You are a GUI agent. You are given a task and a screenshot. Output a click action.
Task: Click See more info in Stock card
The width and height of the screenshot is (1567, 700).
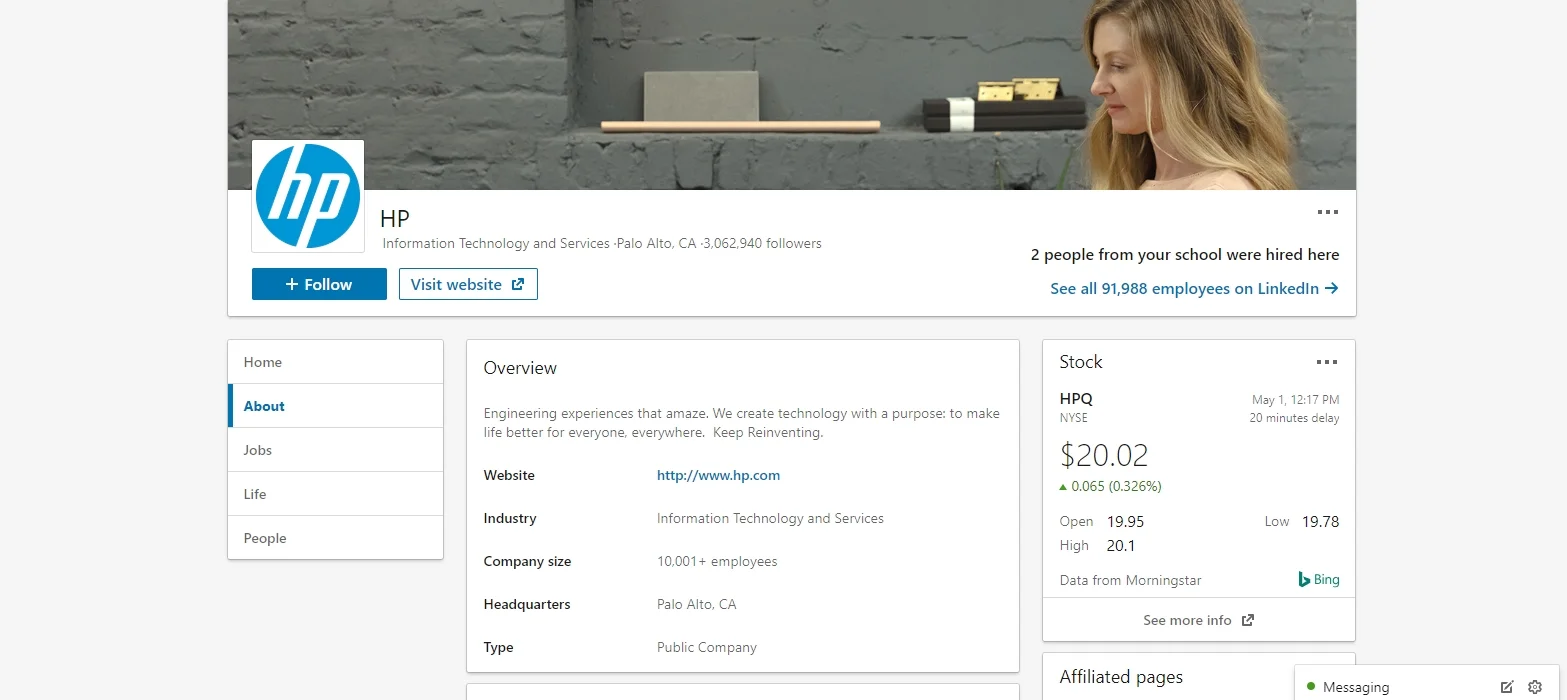click(x=1187, y=620)
